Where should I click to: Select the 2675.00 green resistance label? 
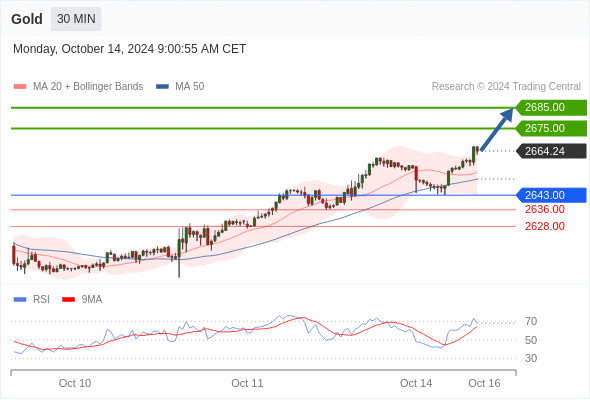tap(551, 128)
